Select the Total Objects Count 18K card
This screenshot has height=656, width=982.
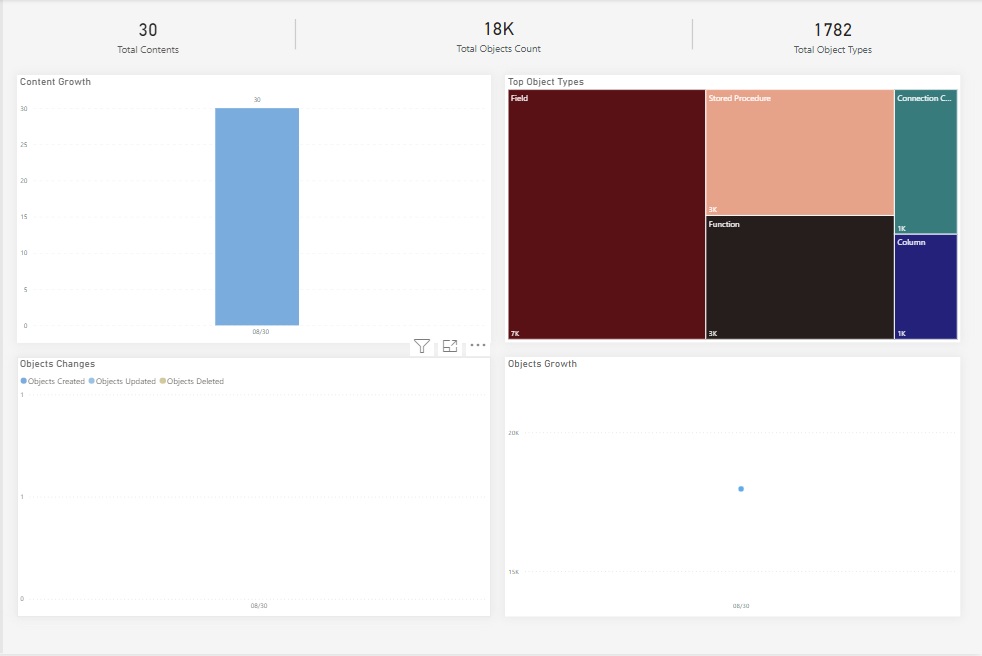[498, 37]
